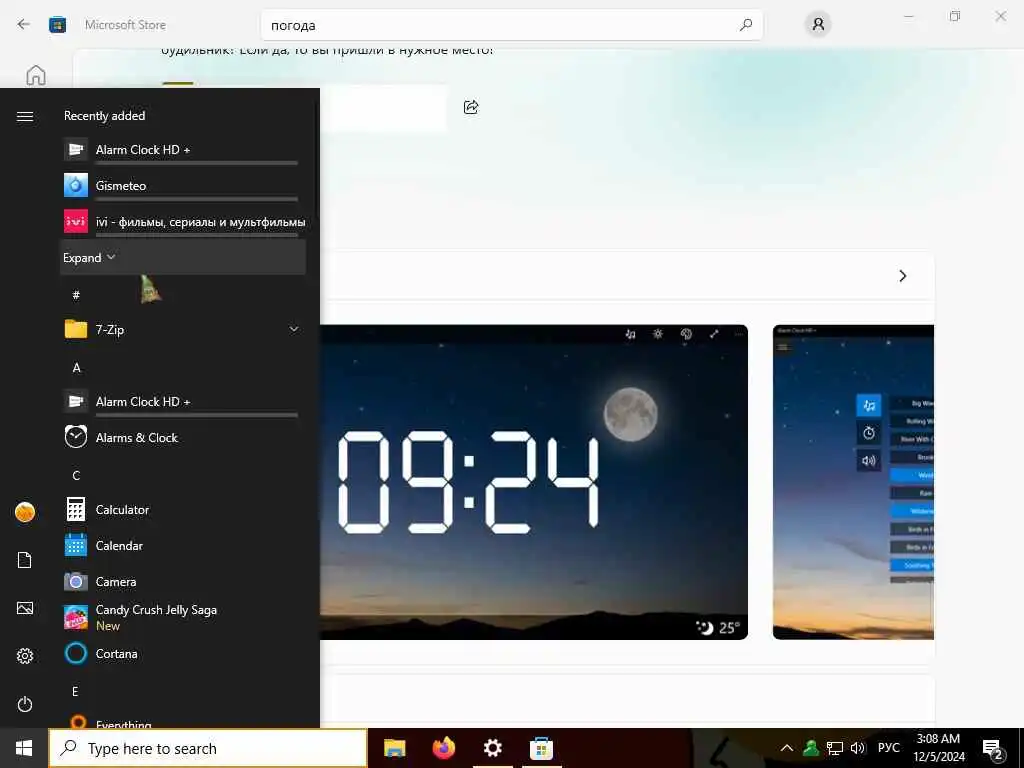Click the letter A group header

point(76,368)
